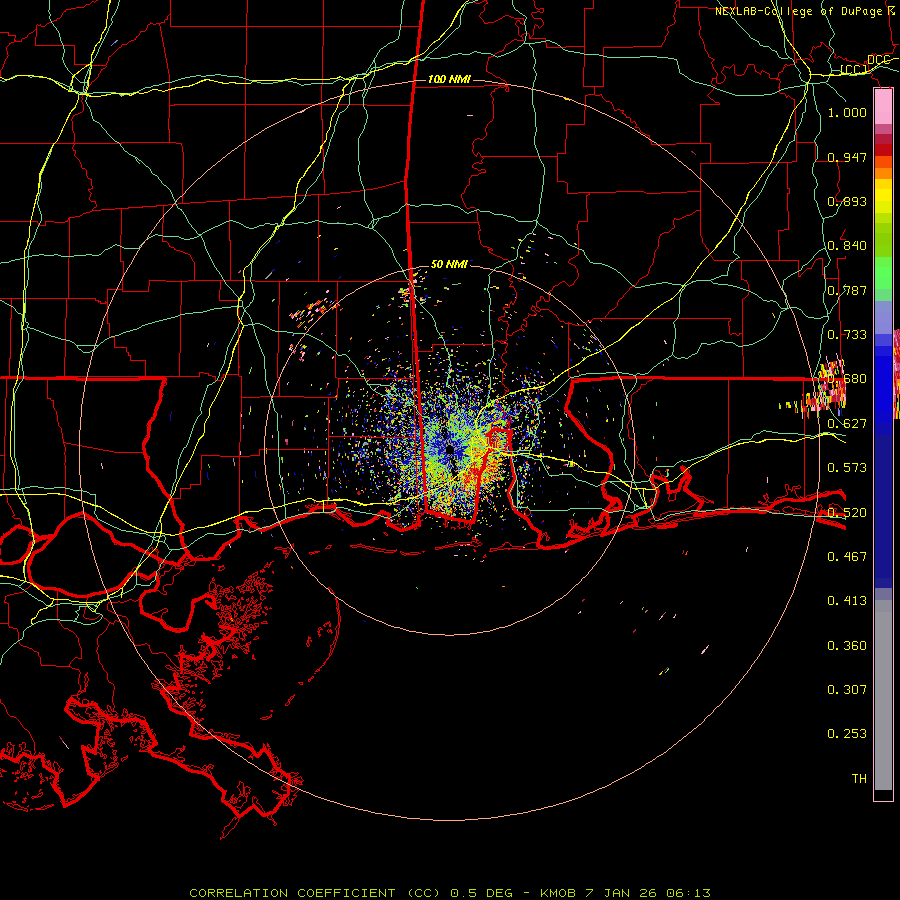Click the 0.253 legend value
Screen dimensions: 900x900
[x=847, y=734]
